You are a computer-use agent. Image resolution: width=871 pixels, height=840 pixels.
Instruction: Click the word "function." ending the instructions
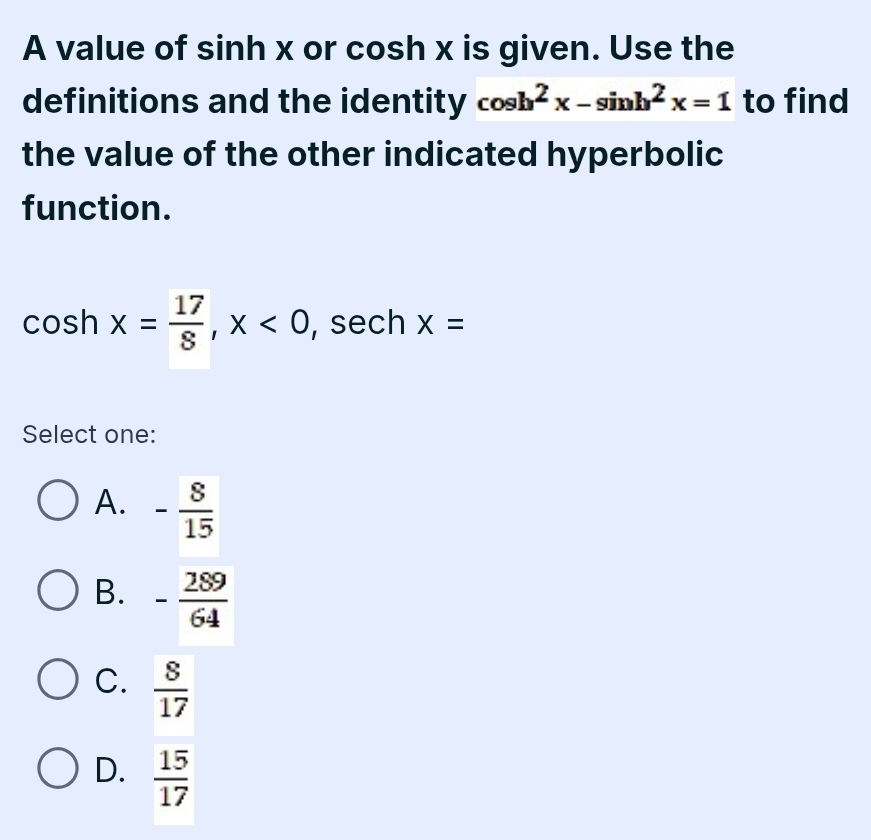click(96, 208)
